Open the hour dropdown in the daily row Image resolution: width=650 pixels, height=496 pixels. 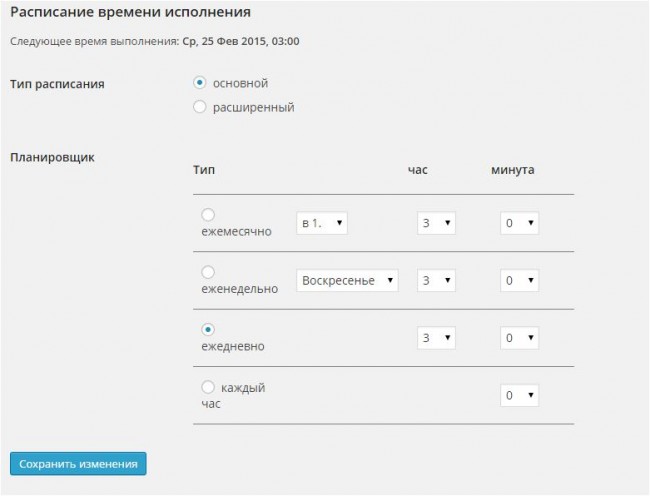pyautogui.click(x=436, y=338)
